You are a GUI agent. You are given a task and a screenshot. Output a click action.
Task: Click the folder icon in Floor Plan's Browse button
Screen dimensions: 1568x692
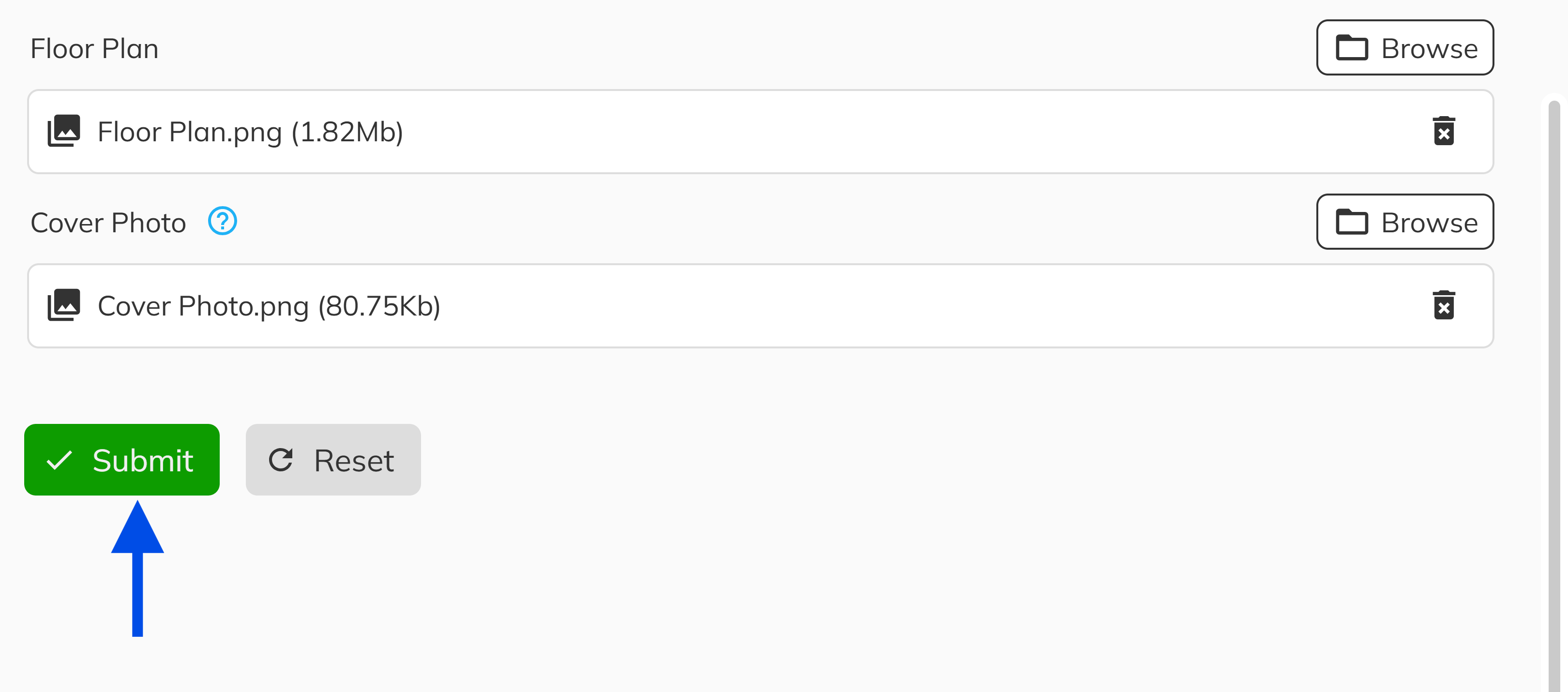(1351, 48)
